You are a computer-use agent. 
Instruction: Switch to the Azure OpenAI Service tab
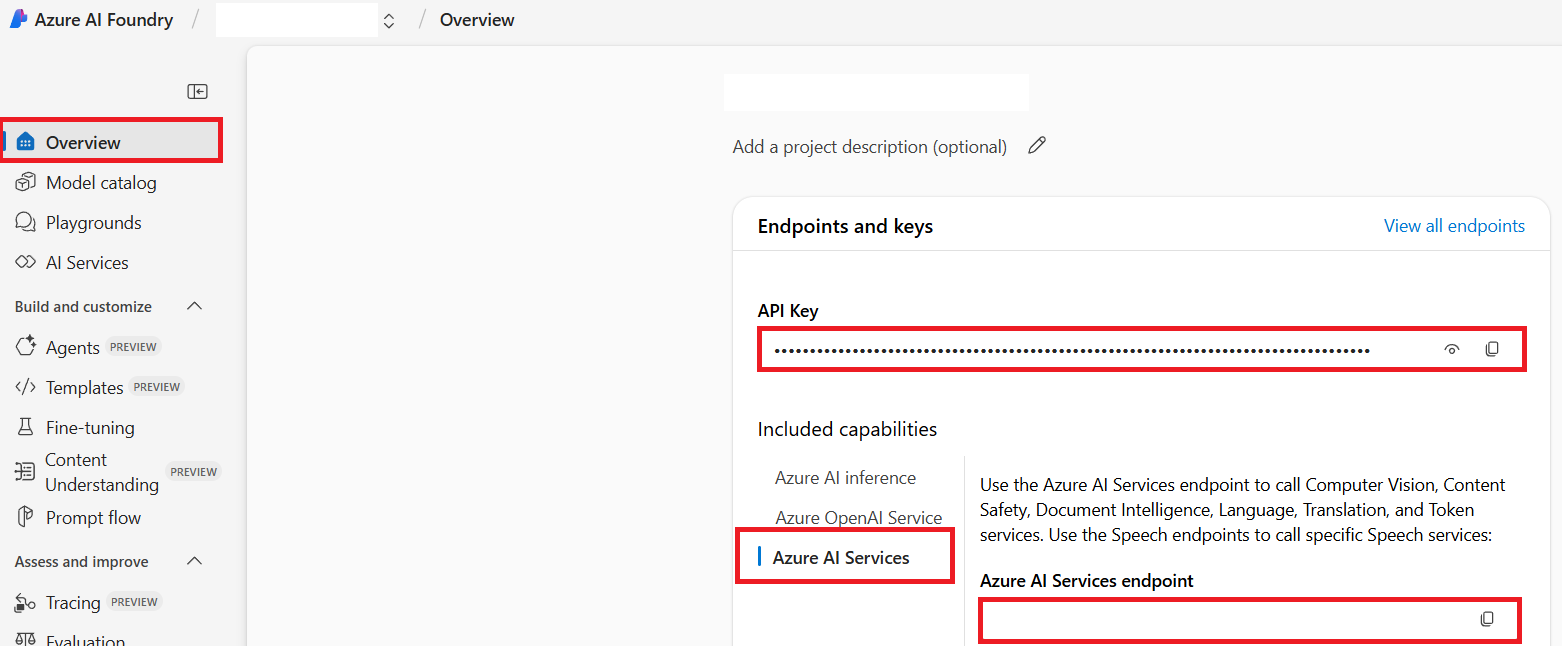pyautogui.click(x=858, y=517)
